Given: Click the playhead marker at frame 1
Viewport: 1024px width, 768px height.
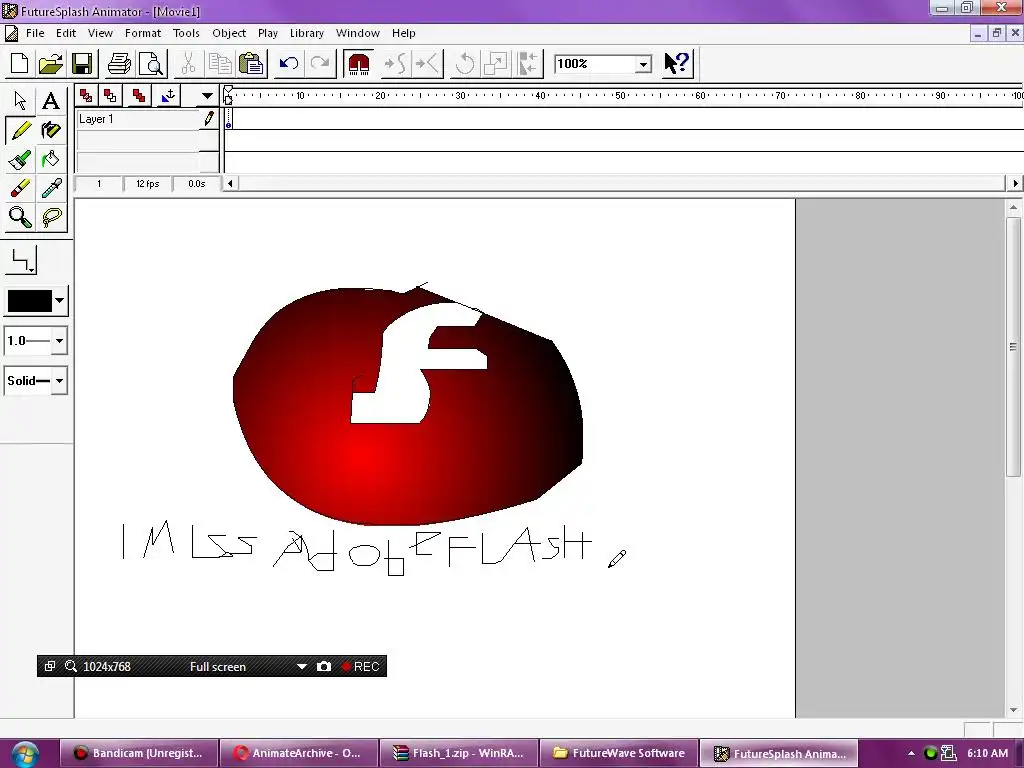Looking at the screenshot, I should (228, 95).
